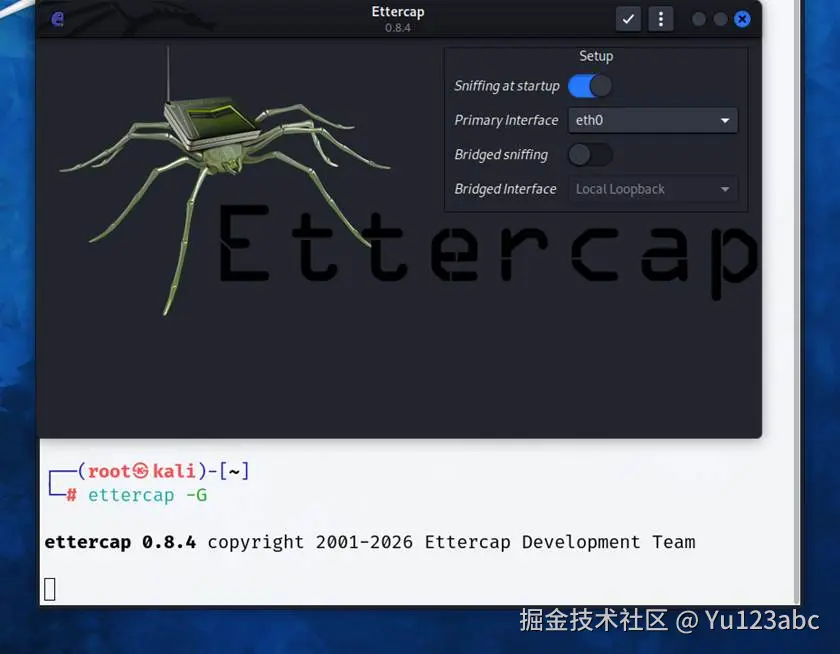Click the spider mascot image

click(225, 182)
